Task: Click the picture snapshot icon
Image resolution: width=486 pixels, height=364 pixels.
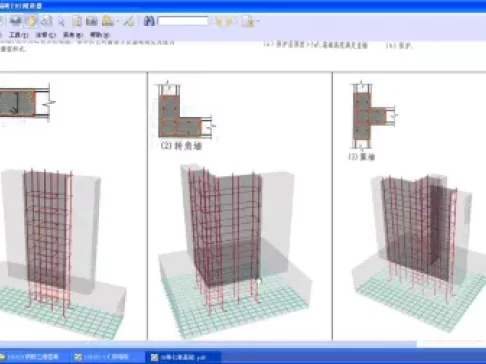Action: point(91,21)
